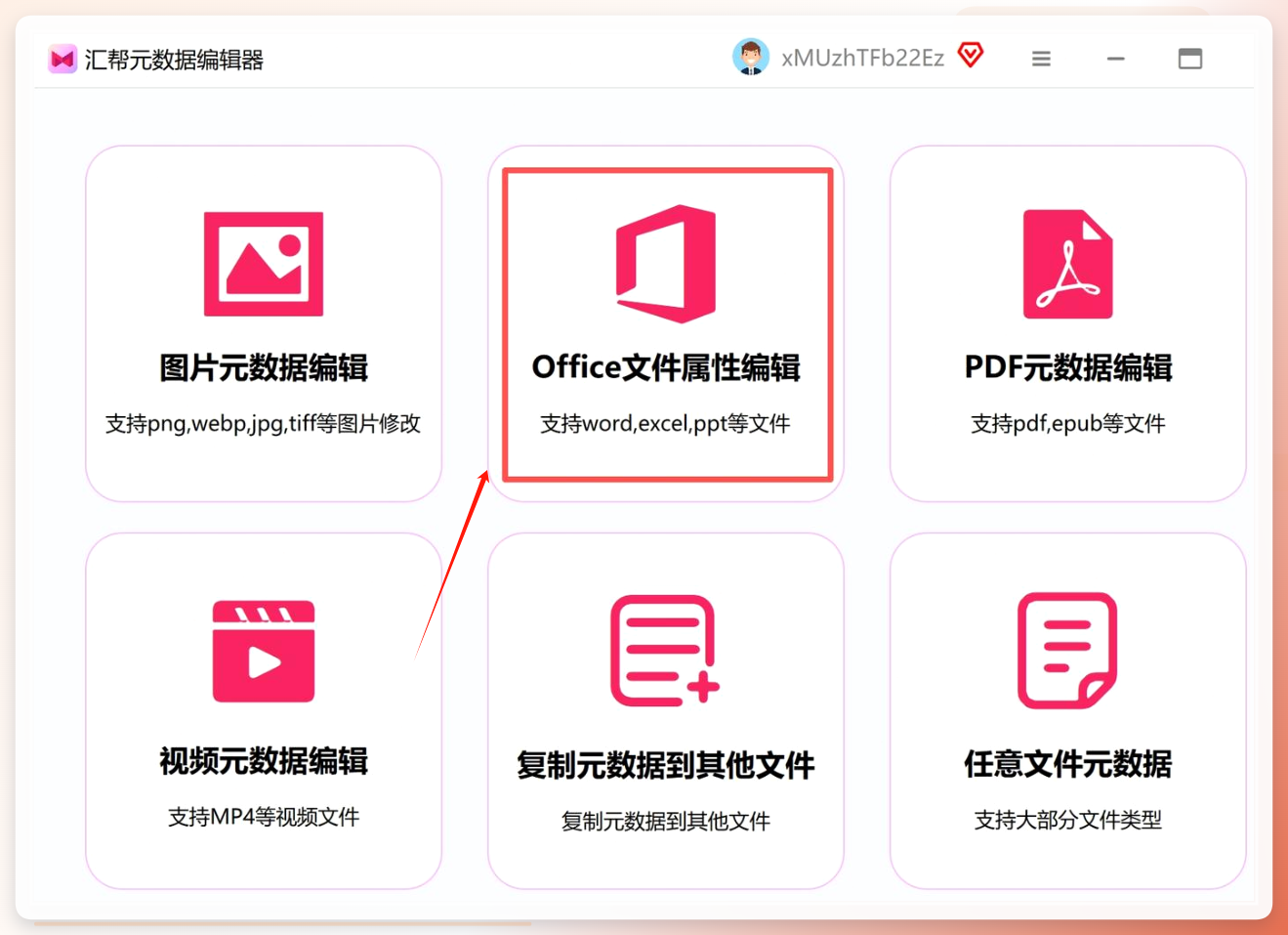
Task: Click the red VIP diamond badge
Action: (971, 55)
